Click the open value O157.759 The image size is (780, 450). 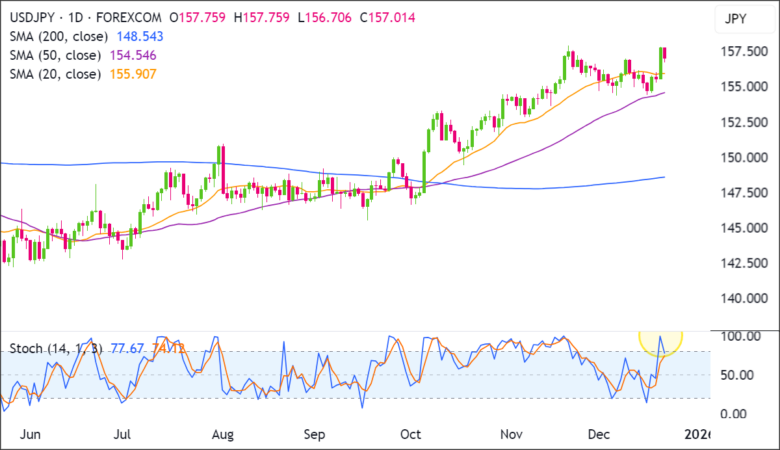coord(197,18)
